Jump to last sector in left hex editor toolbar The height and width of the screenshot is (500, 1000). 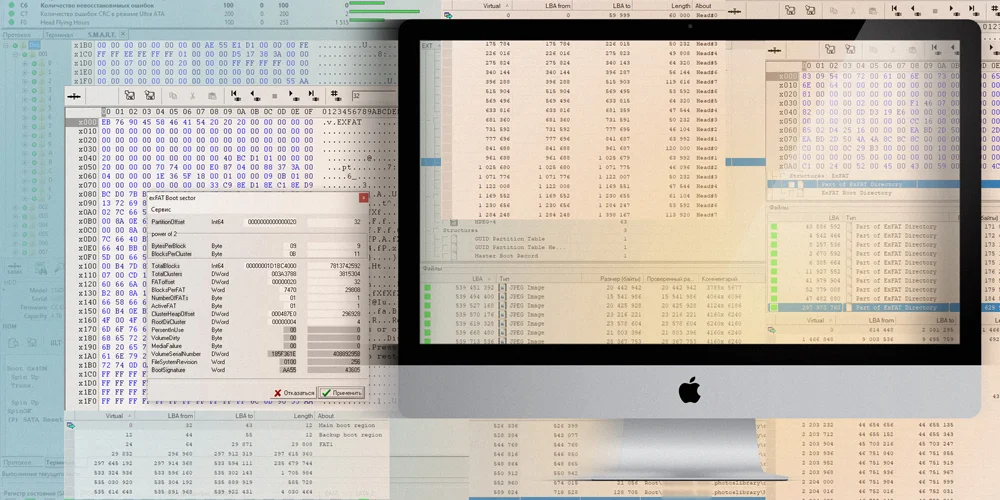[x=313, y=96]
